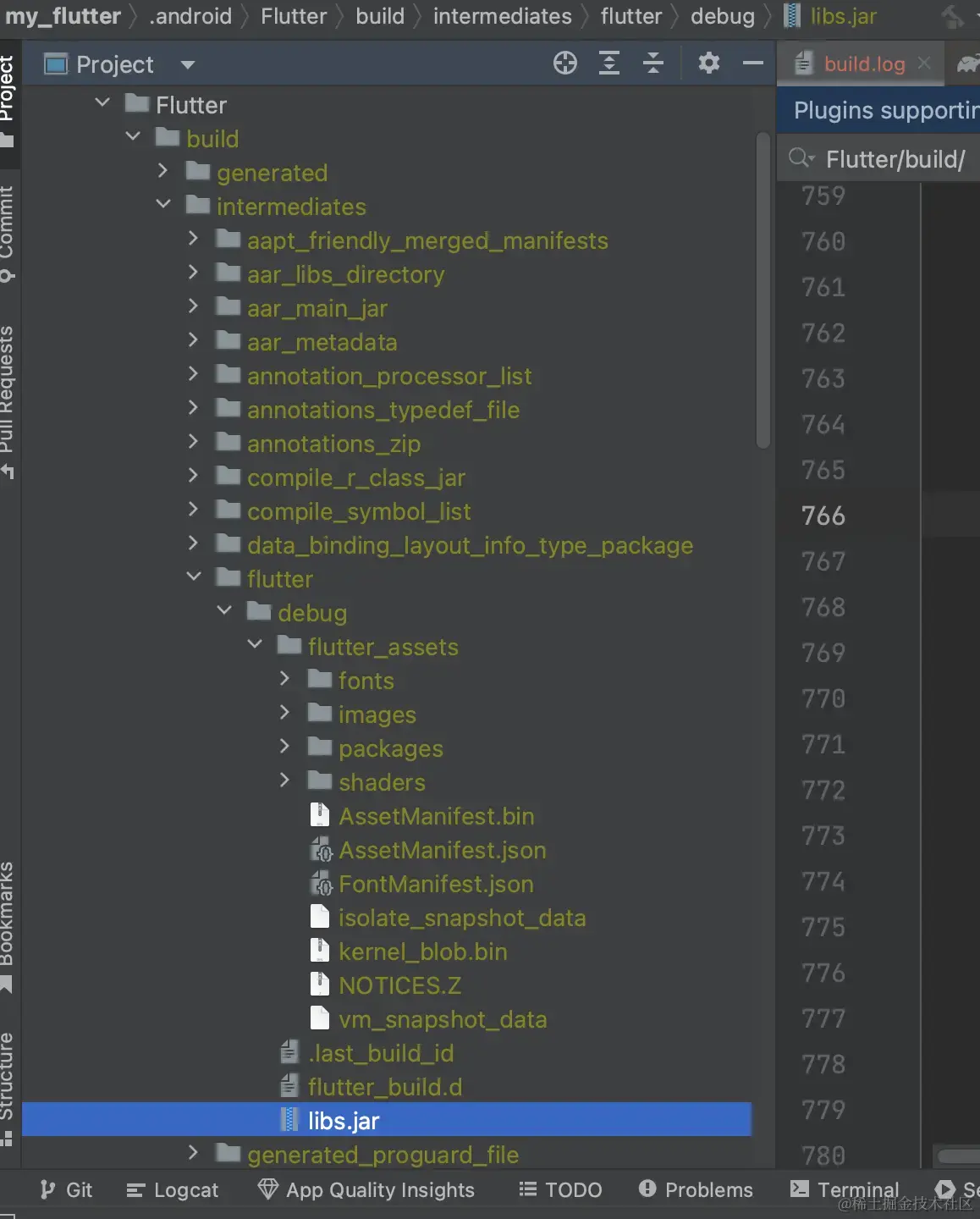Open the Logcat tool window
The height and width of the screenshot is (1219, 980).
click(173, 1189)
